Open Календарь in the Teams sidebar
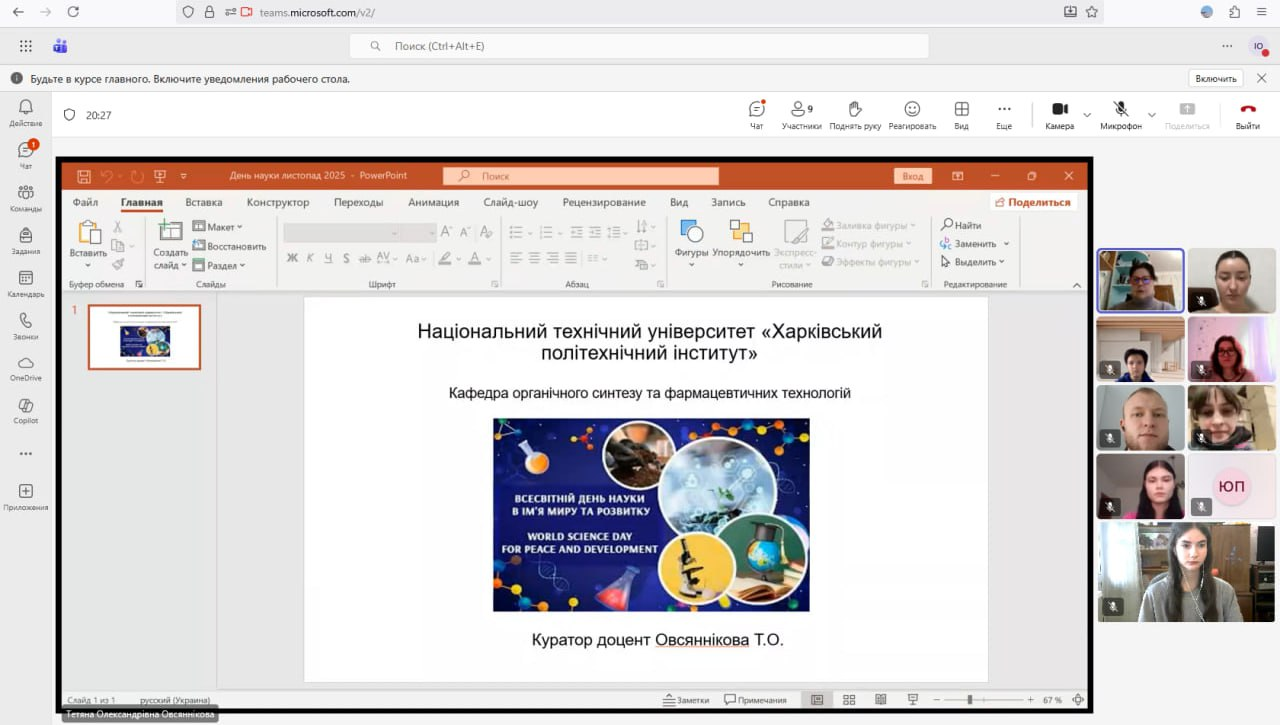Viewport: 1280px width, 725px height. pos(26,284)
